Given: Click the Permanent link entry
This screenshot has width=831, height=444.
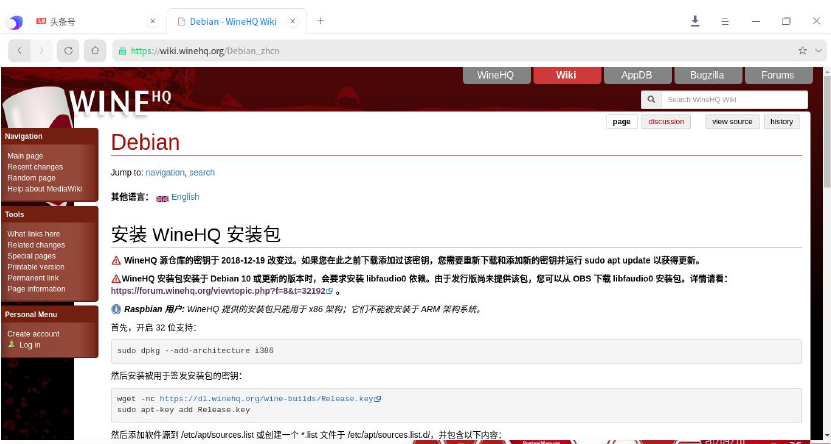Looking at the screenshot, I should pos(33,278).
